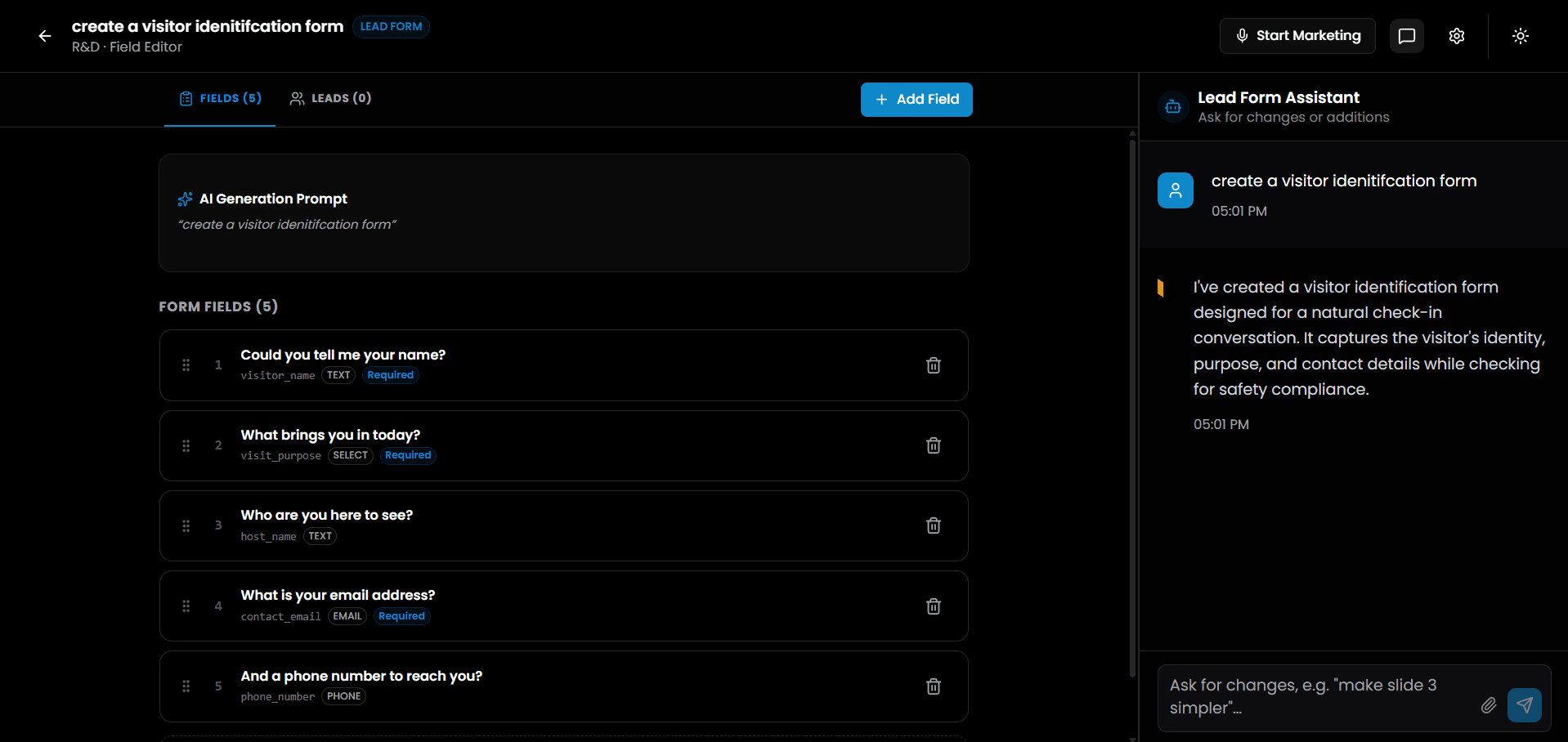Click the Required tag on visit_purpose
The width and height of the screenshot is (1568, 742).
click(x=409, y=455)
